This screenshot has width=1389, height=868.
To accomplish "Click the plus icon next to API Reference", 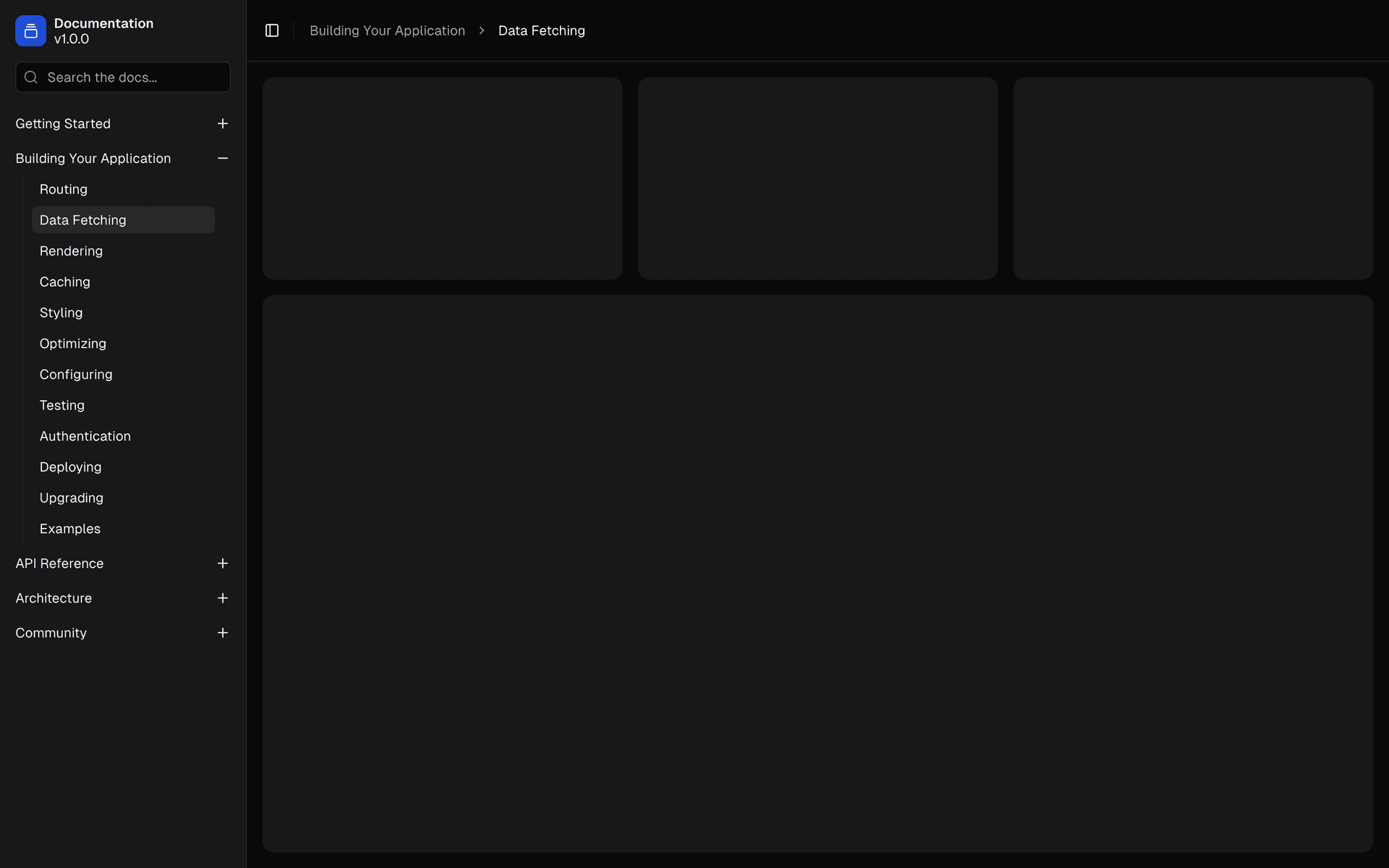I will coord(222,563).
